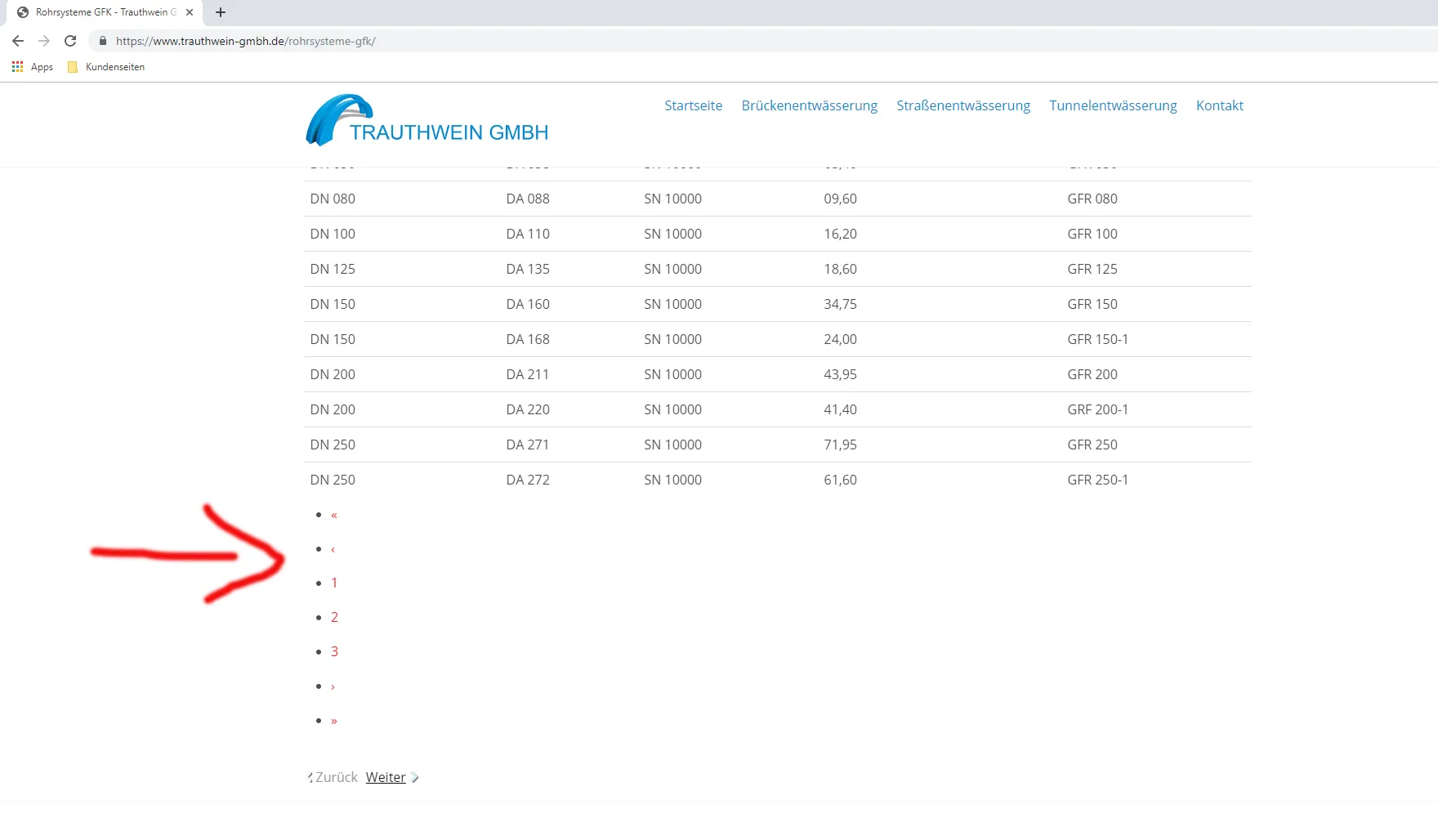Click SN 10000 in DN 125 row
Screen dimensions: 1438x840
point(673,269)
